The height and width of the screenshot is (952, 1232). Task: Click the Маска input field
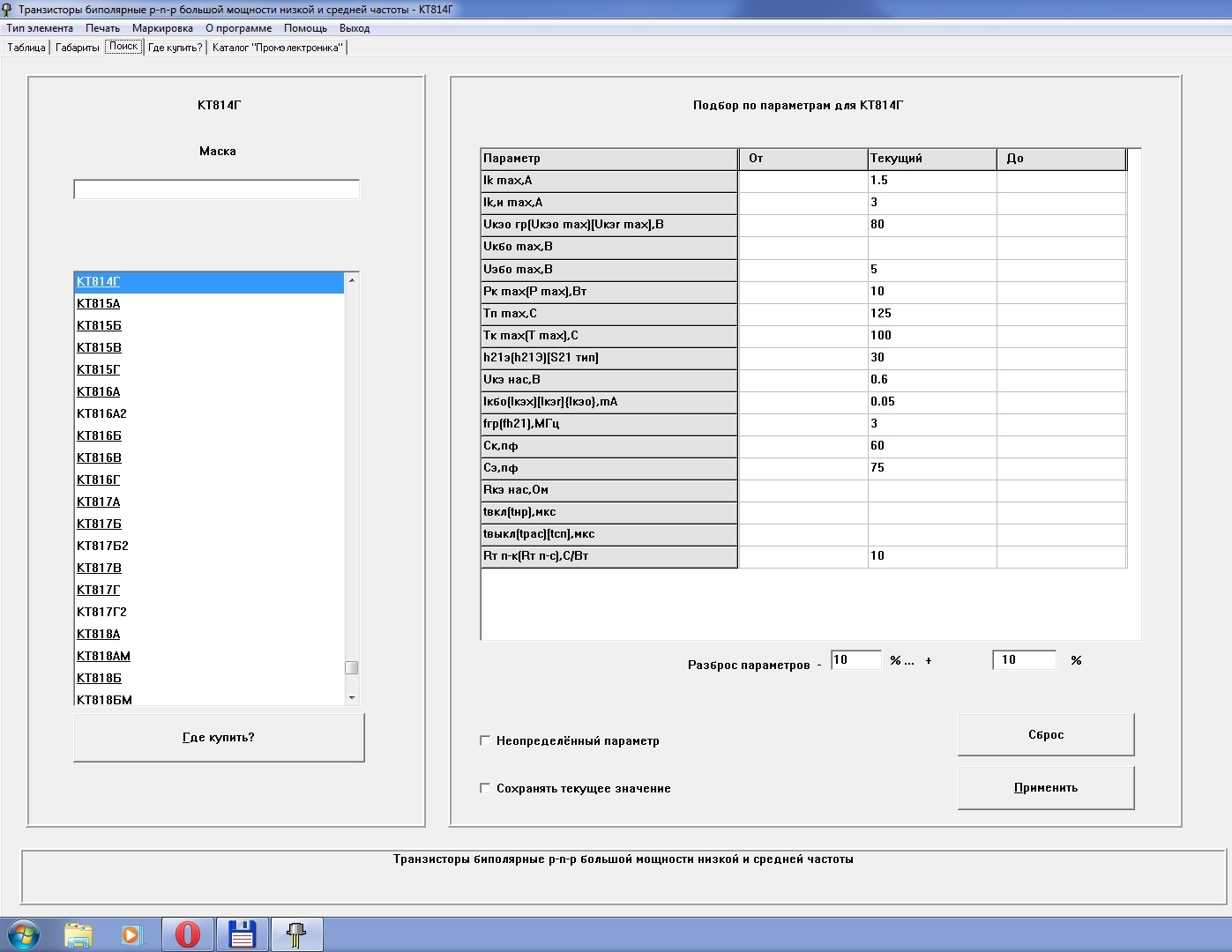point(217,190)
